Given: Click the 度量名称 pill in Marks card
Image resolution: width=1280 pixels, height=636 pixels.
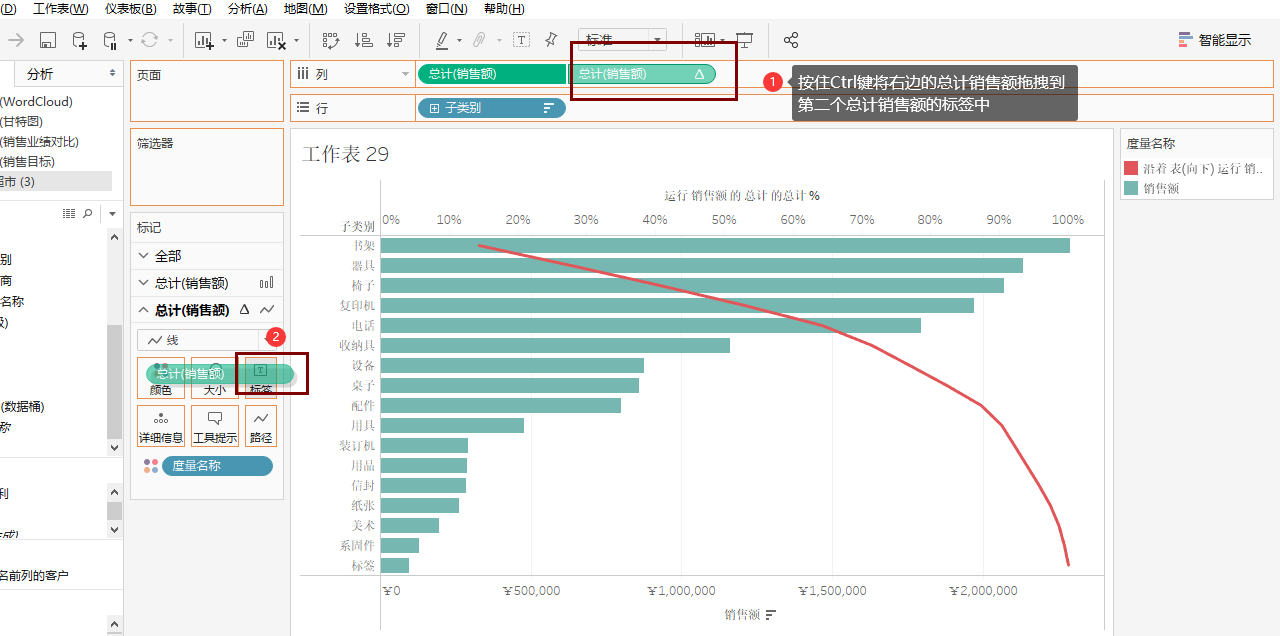Looking at the screenshot, I should coord(217,466).
